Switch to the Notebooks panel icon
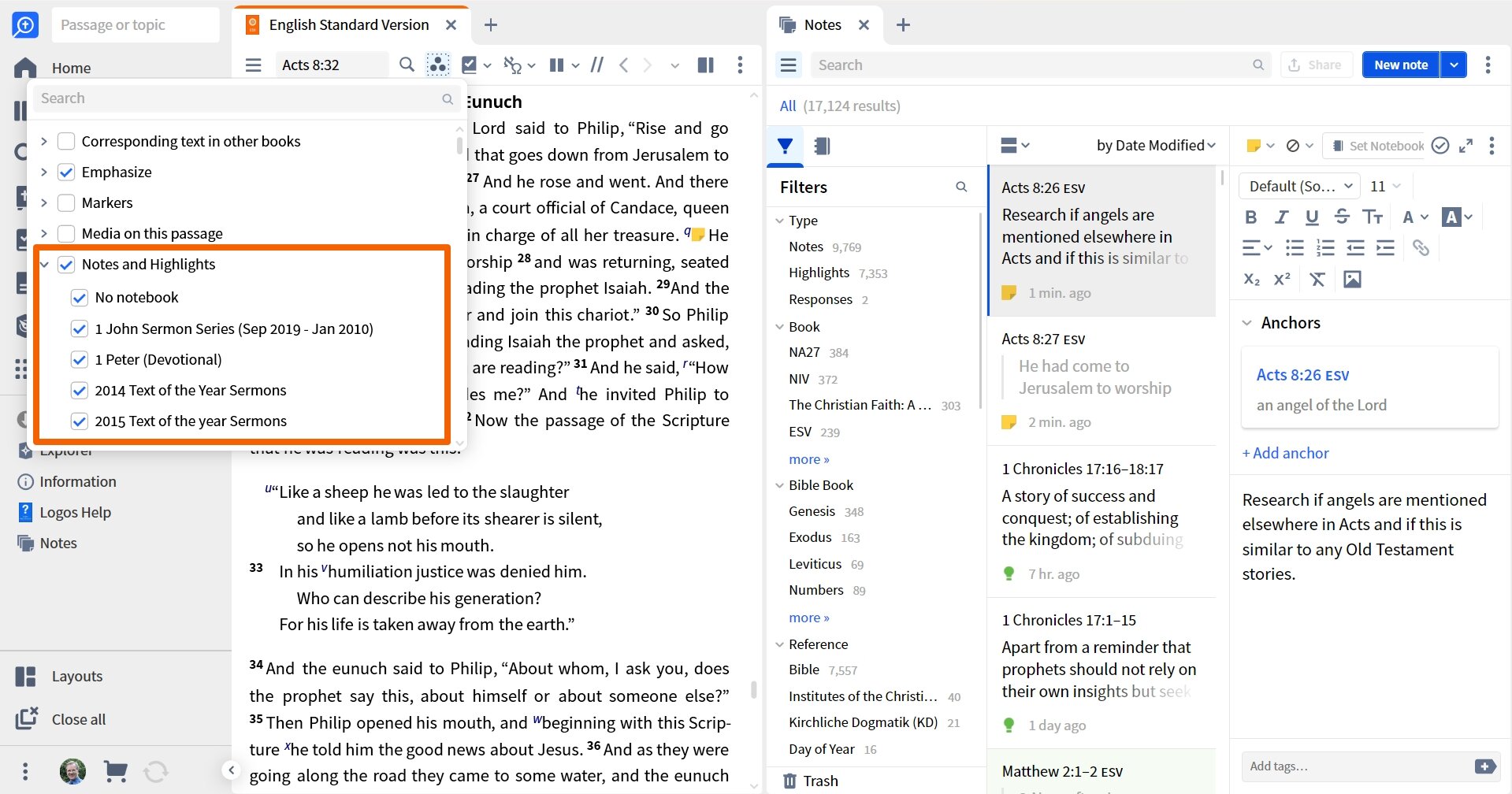Viewport: 1512px width, 794px height. pos(821,146)
